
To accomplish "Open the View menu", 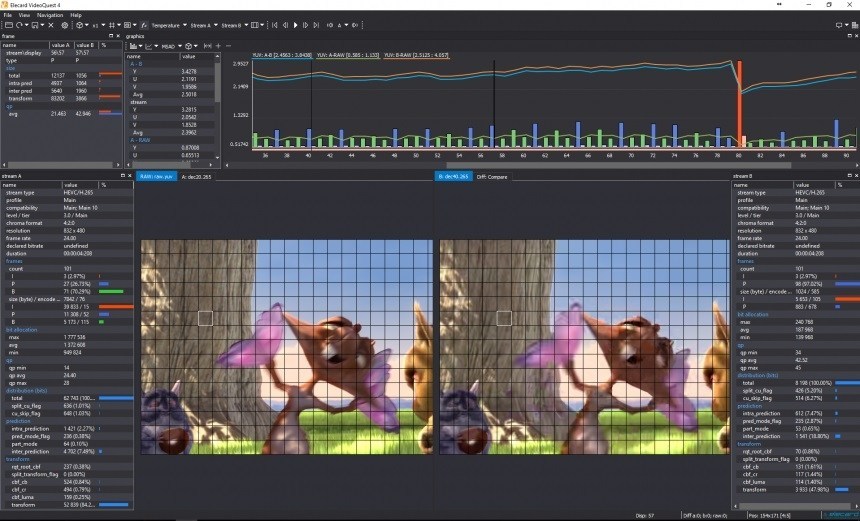I will [x=24, y=15].
